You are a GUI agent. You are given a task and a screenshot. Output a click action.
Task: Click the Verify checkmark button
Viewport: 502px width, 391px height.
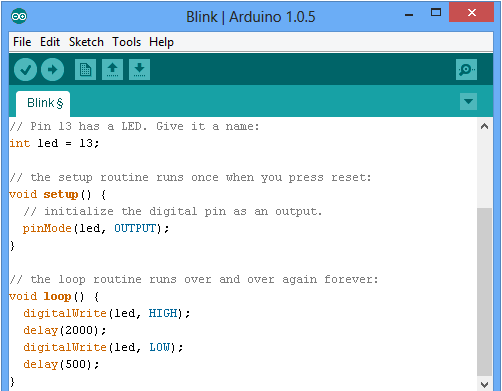point(25,70)
